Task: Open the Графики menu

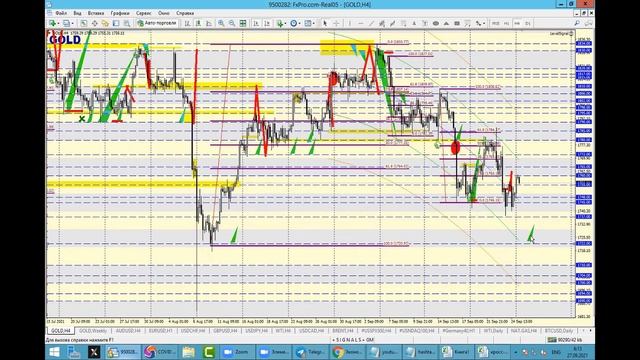Action: pyautogui.click(x=120, y=13)
